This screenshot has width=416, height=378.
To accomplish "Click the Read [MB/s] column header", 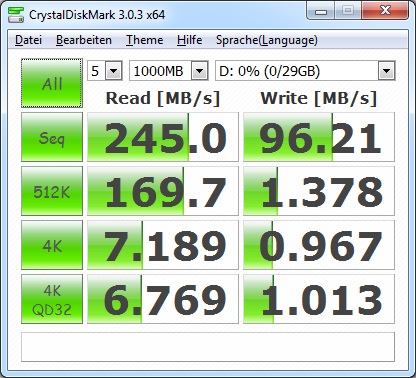I will pyautogui.click(x=163, y=98).
